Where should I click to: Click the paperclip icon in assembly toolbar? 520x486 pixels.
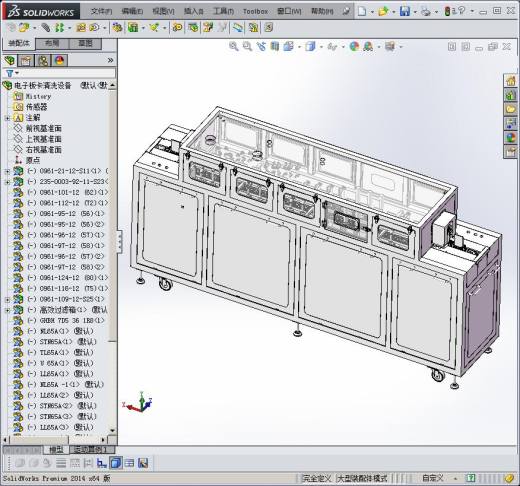coord(46,28)
